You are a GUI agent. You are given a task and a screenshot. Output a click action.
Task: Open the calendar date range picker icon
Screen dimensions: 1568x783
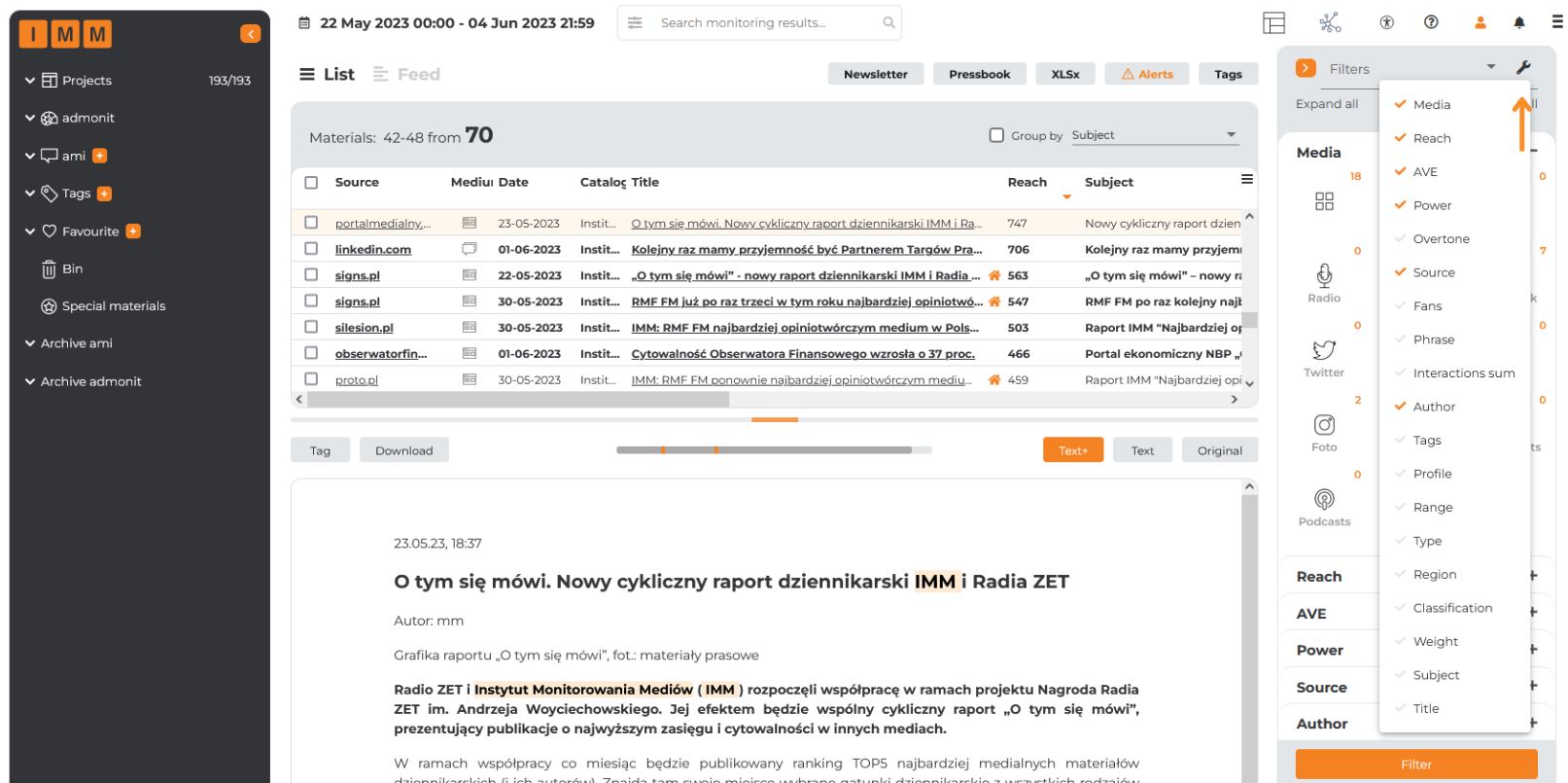coord(304,22)
